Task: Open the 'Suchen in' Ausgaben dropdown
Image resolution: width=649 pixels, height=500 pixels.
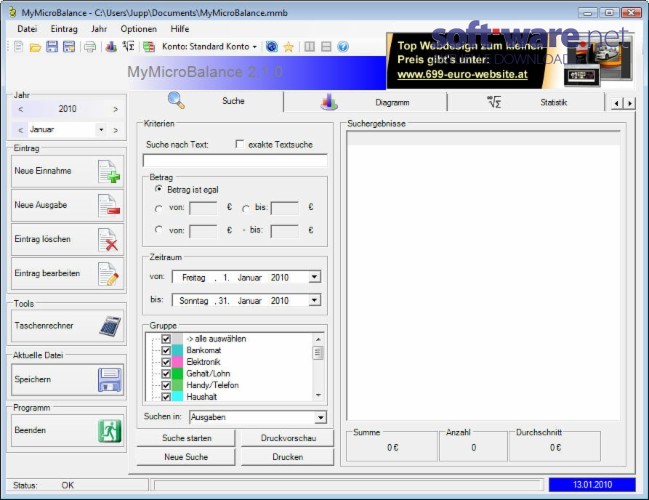Action: pyautogui.click(x=320, y=418)
